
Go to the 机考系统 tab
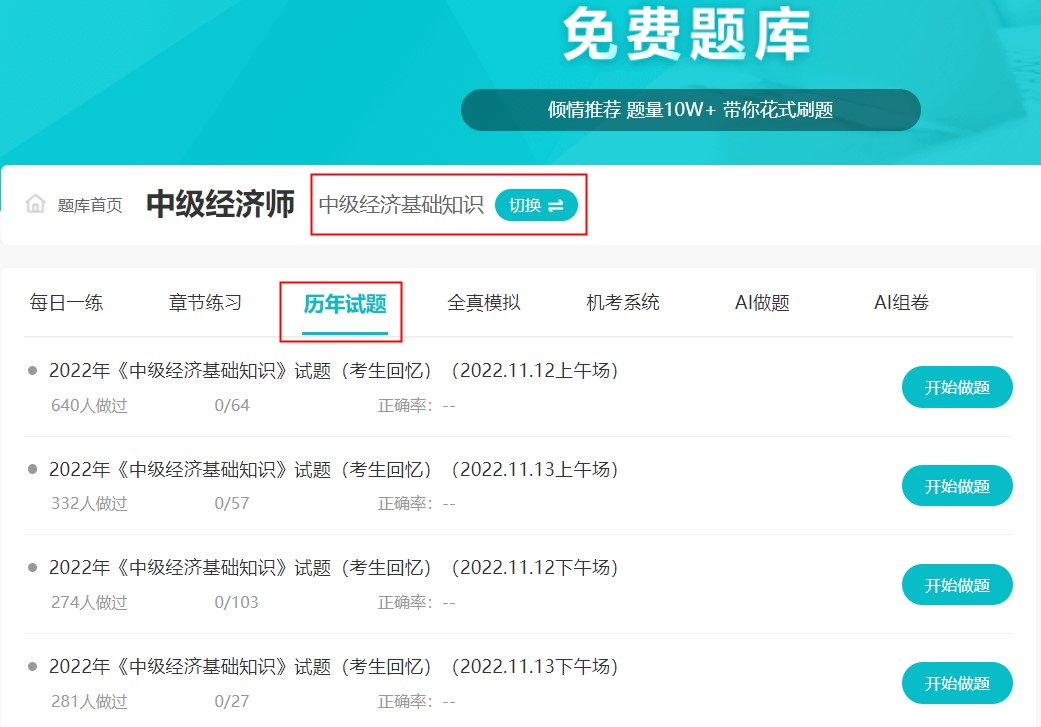pyautogui.click(x=623, y=302)
